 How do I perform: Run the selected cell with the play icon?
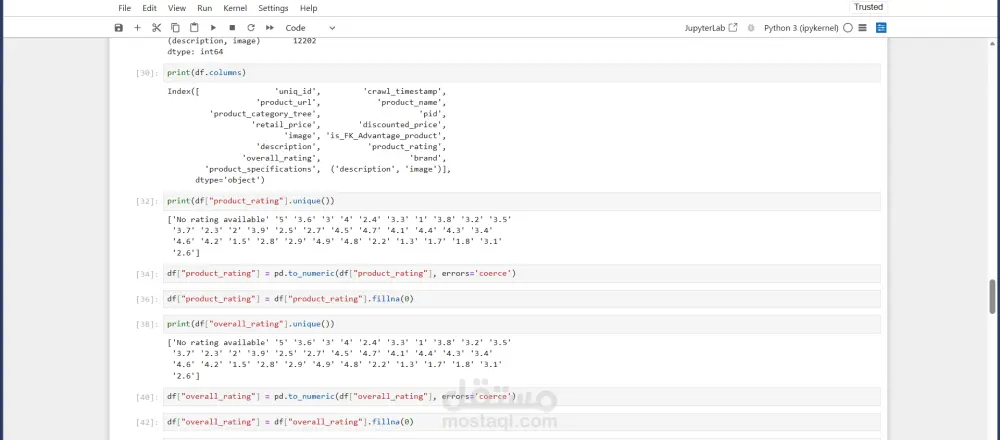click(214, 28)
